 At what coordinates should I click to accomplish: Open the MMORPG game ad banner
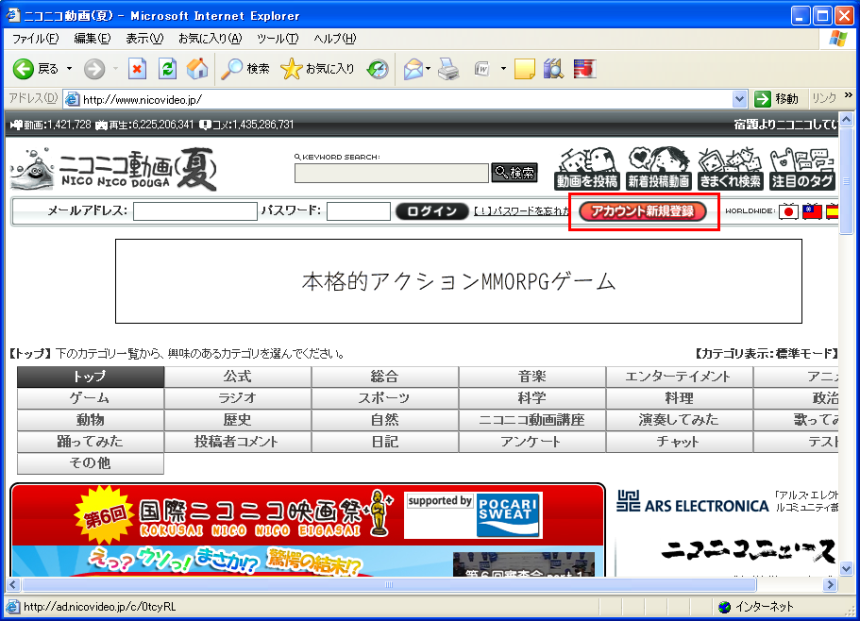pyautogui.click(x=459, y=281)
